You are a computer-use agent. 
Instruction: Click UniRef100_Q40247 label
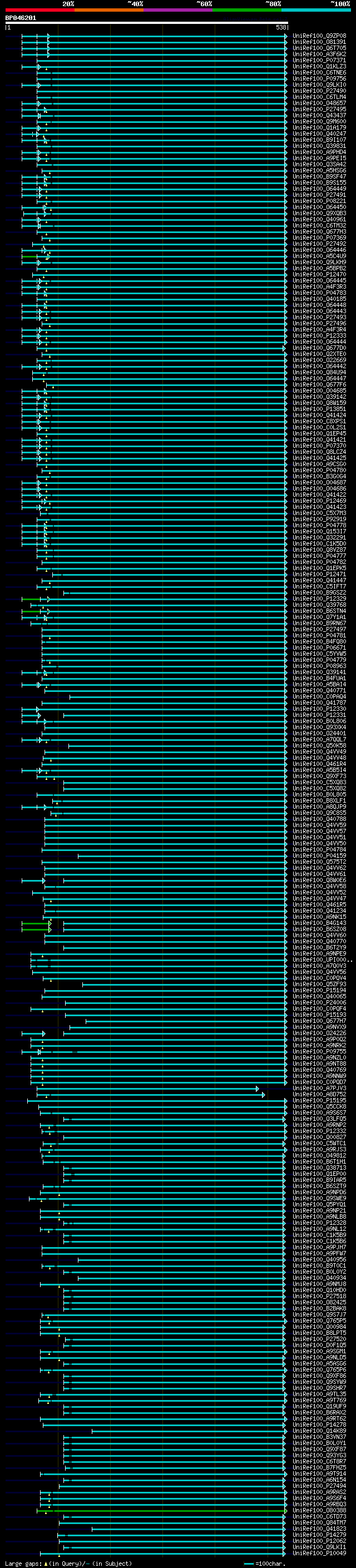319,134
